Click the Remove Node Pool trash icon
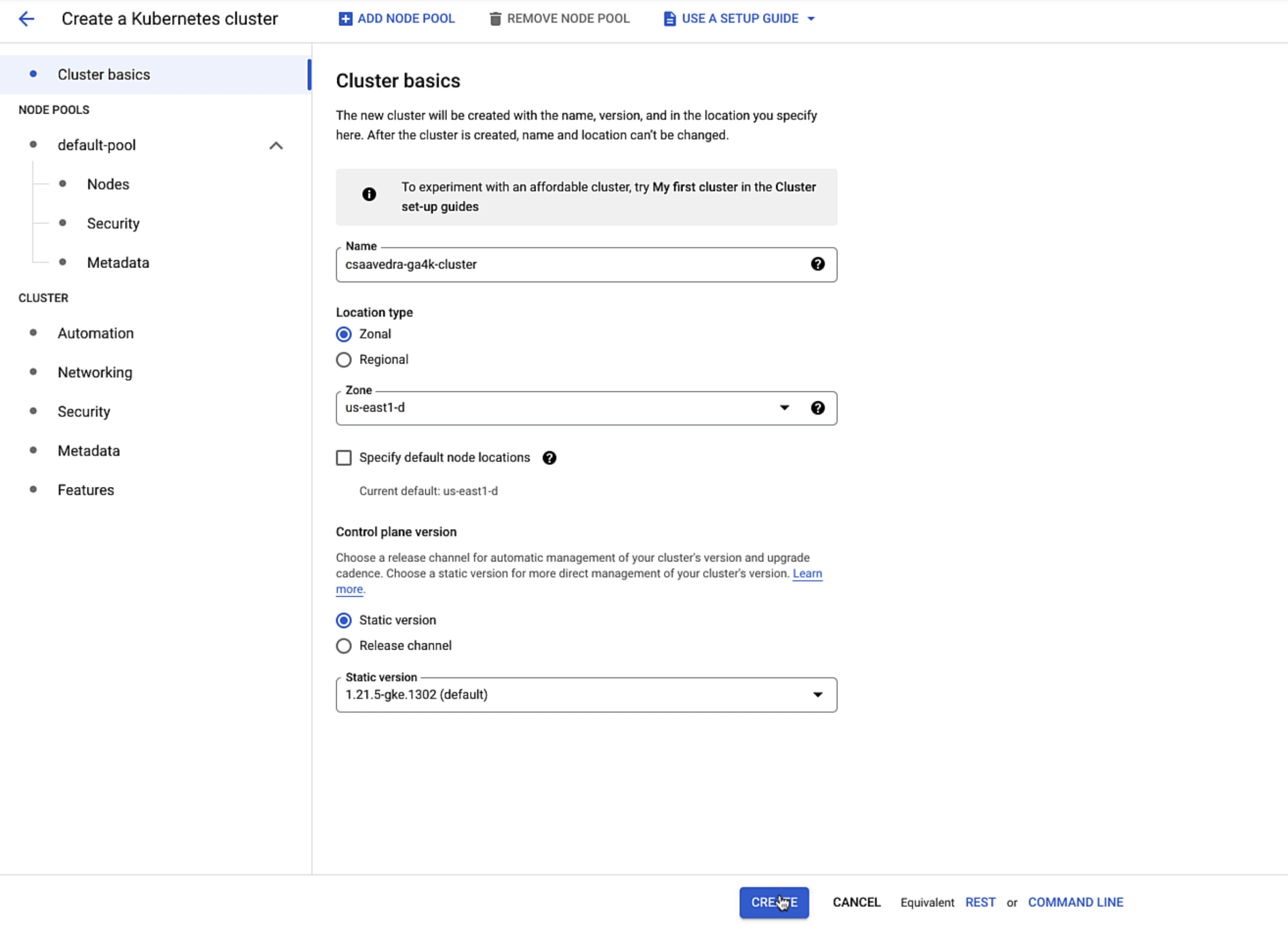Screen dimensions: 1288x926 [494, 18]
